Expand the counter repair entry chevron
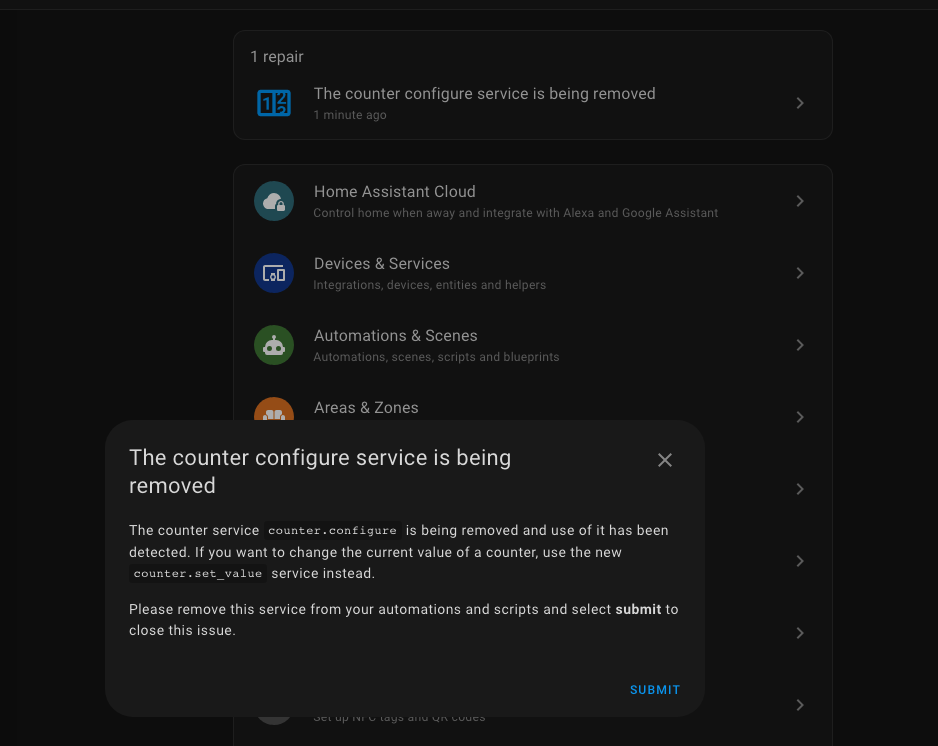938x746 pixels. tap(799, 103)
